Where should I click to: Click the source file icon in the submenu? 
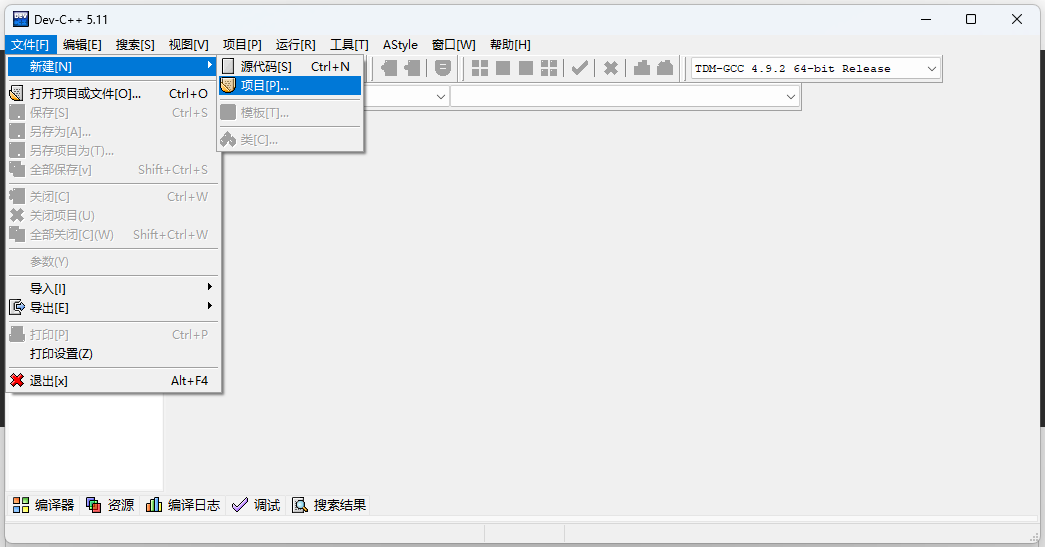pos(229,67)
